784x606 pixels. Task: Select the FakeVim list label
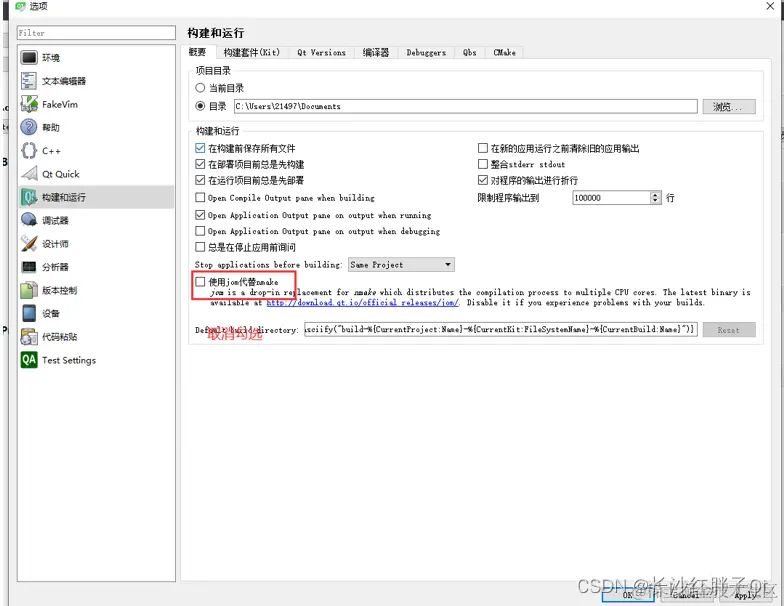(x=60, y=104)
